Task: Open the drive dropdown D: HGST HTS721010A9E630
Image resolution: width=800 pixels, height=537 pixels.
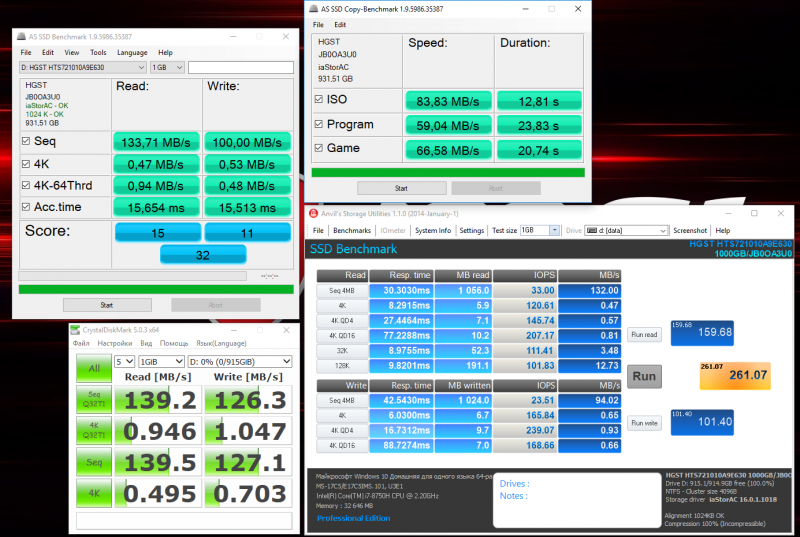Action: [83, 67]
